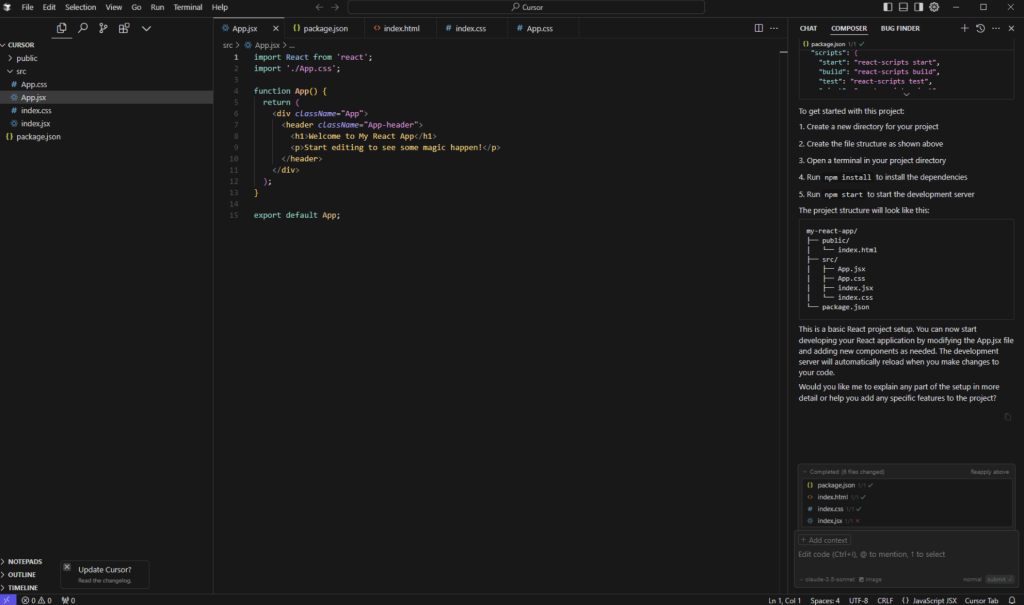Click Update Cursor? notification text
Screen dimensions: 1024x605
(x=104, y=570)
